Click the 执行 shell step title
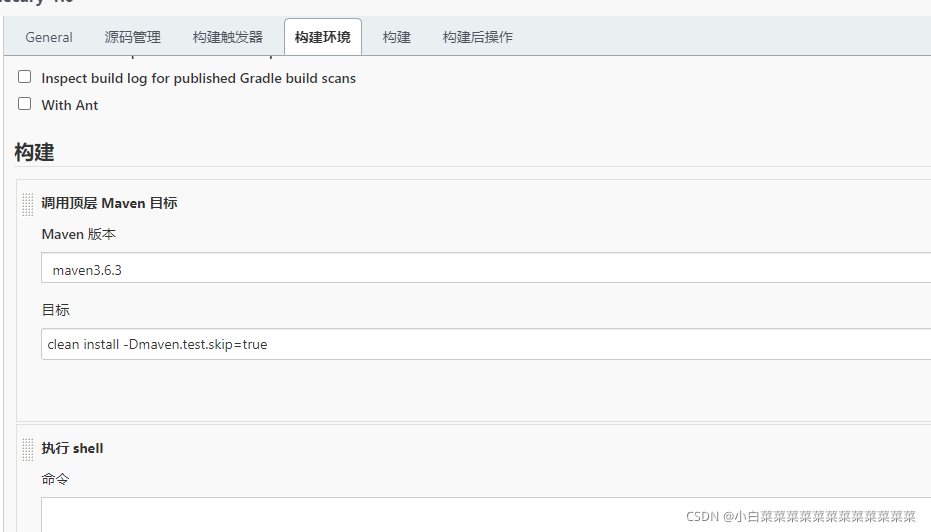Viewport: 931px width, 532px height. [x=72, y=448]
